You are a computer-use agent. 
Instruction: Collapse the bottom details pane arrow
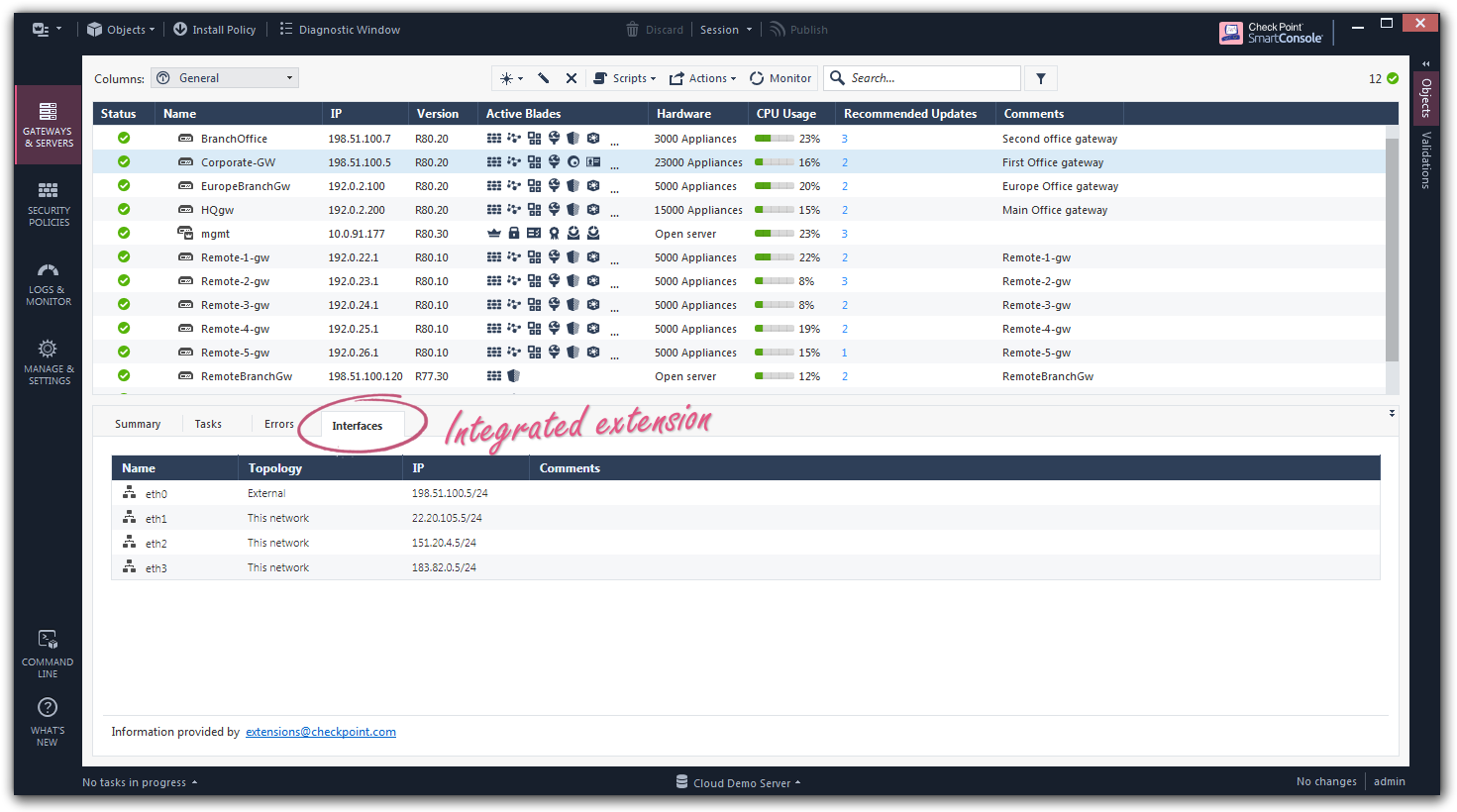(x=1392, y=413)
